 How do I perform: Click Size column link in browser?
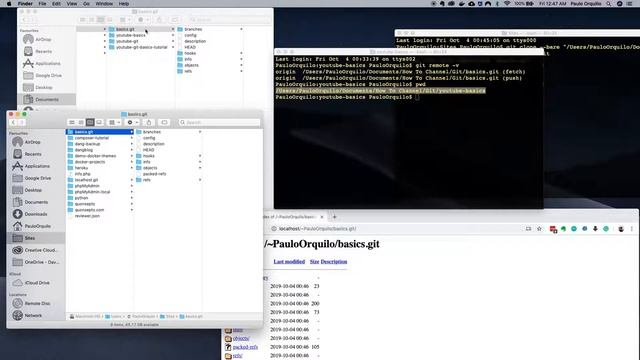pyautogui.click(x=314, y=262)
